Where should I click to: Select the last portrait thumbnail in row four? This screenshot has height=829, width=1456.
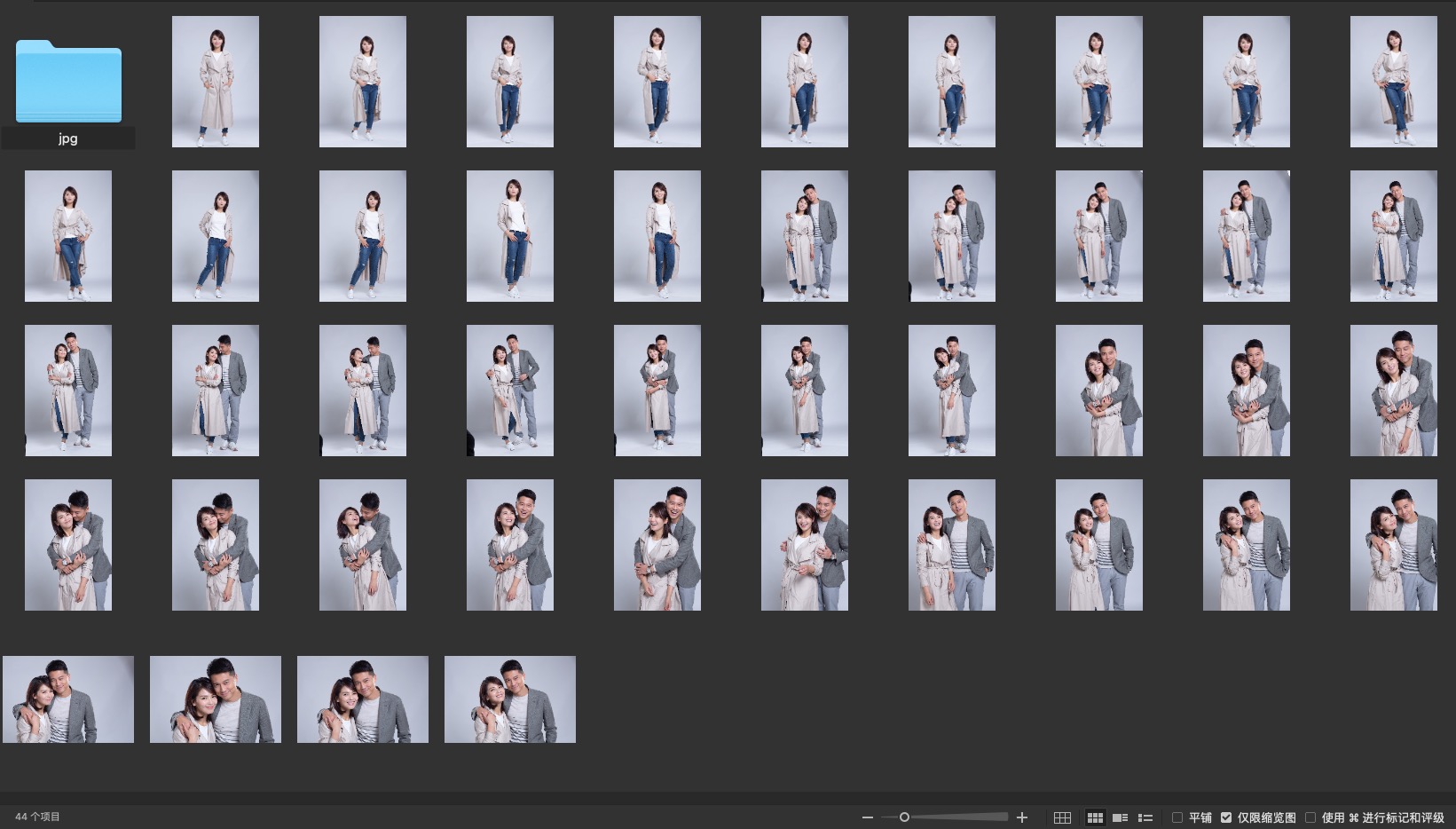1393,545
